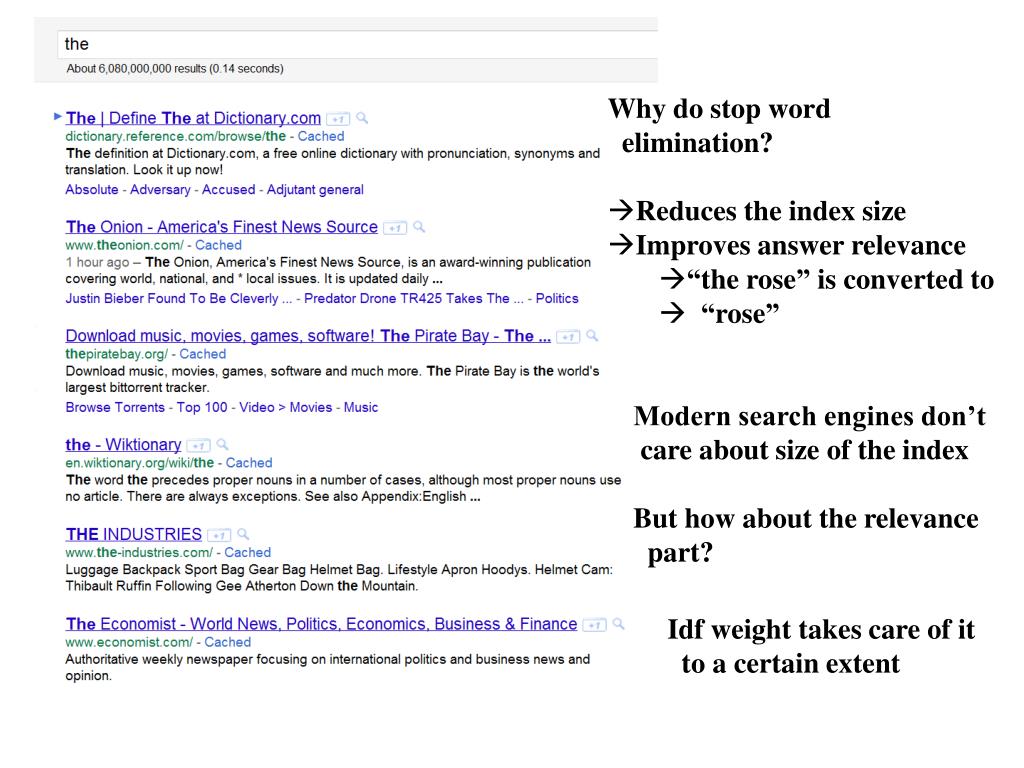The image size is (1024, 768).
Task: Click the blue arrow marker beside Dictionary.com result
Action: 57,117
